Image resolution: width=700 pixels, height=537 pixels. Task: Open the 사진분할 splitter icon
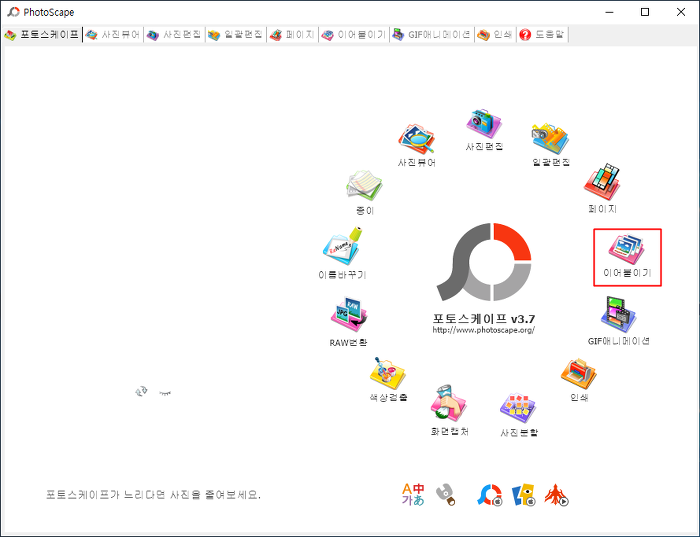tap(519, 415)
